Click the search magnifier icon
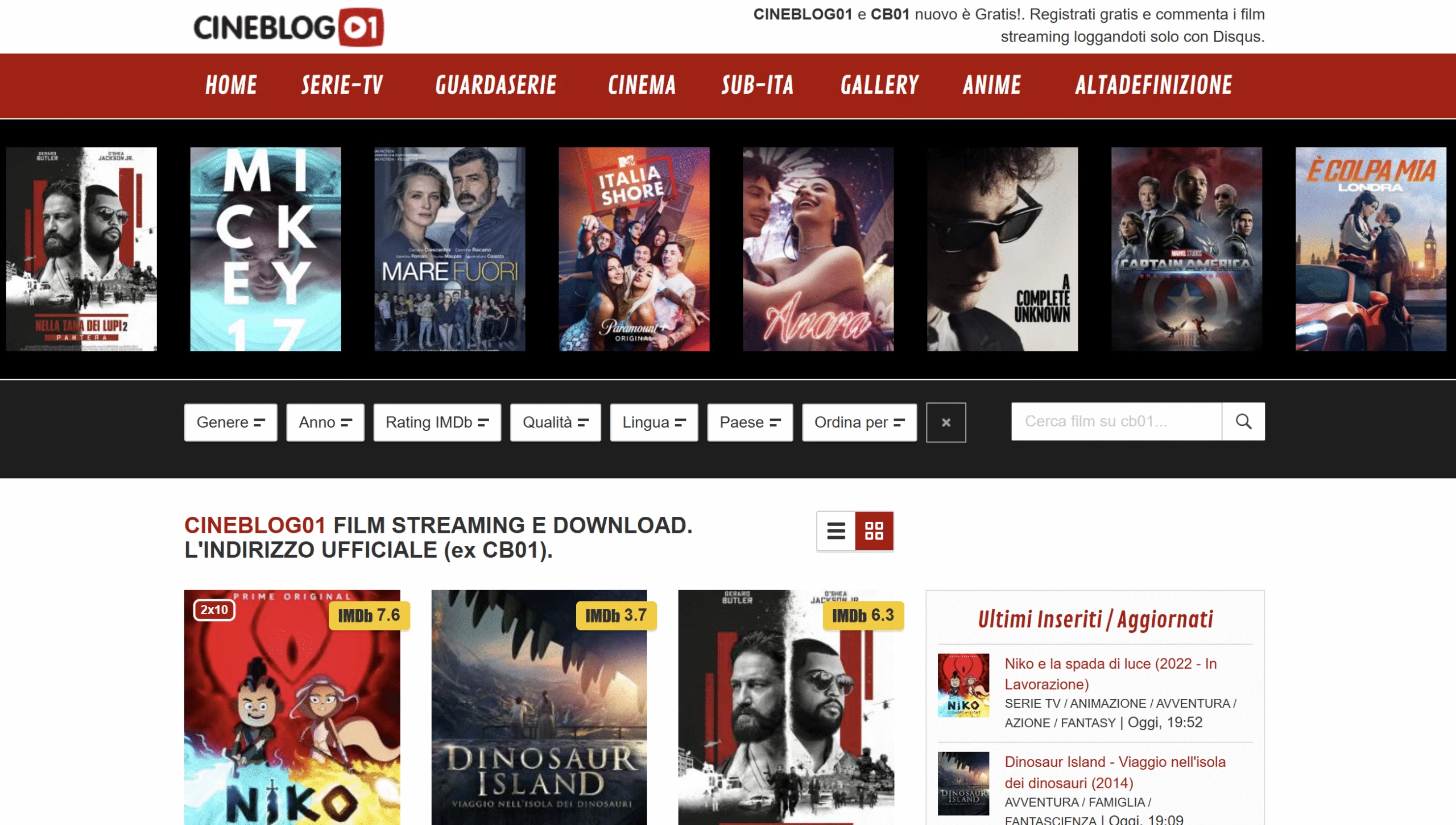The height and width of the screenshot is (825, 1456). (1243, 421)
